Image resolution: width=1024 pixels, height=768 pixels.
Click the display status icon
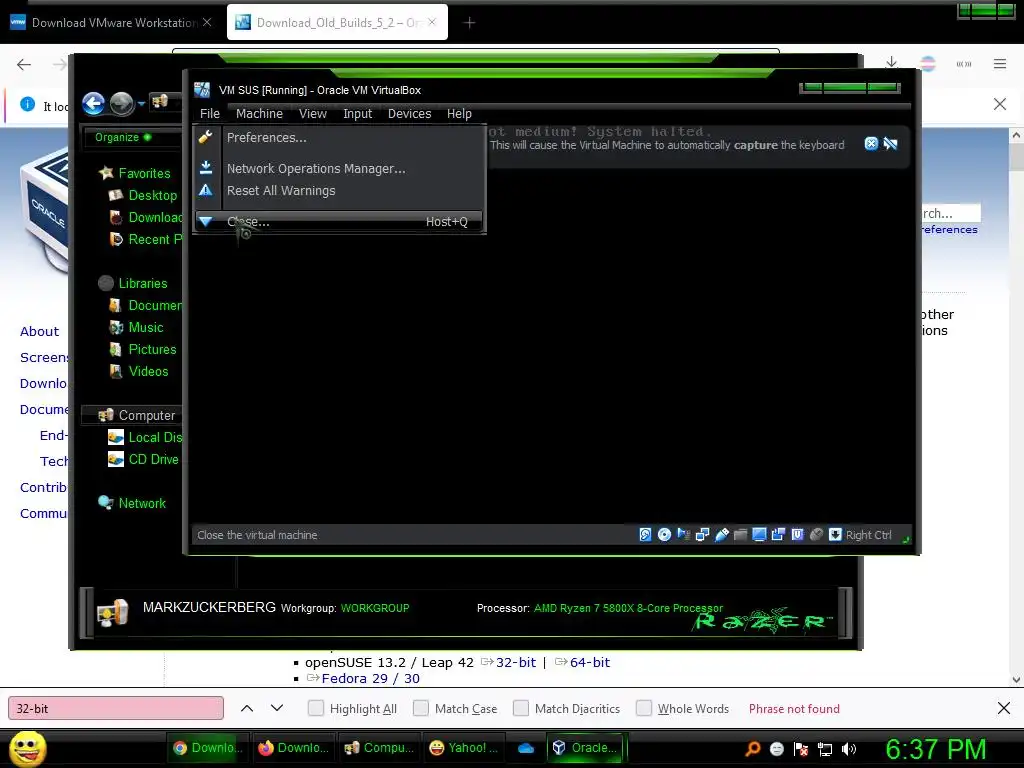click(759, 535)
